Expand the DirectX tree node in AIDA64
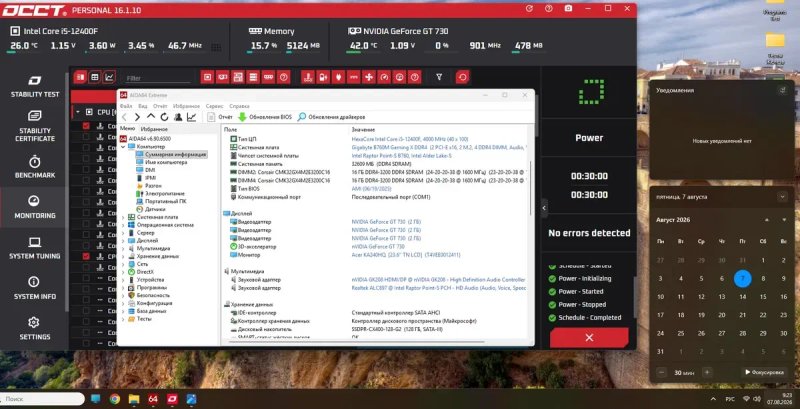Image resolution: width=800 pixels, height=409 pixels. pyautogui.click(x=123, y=272)
